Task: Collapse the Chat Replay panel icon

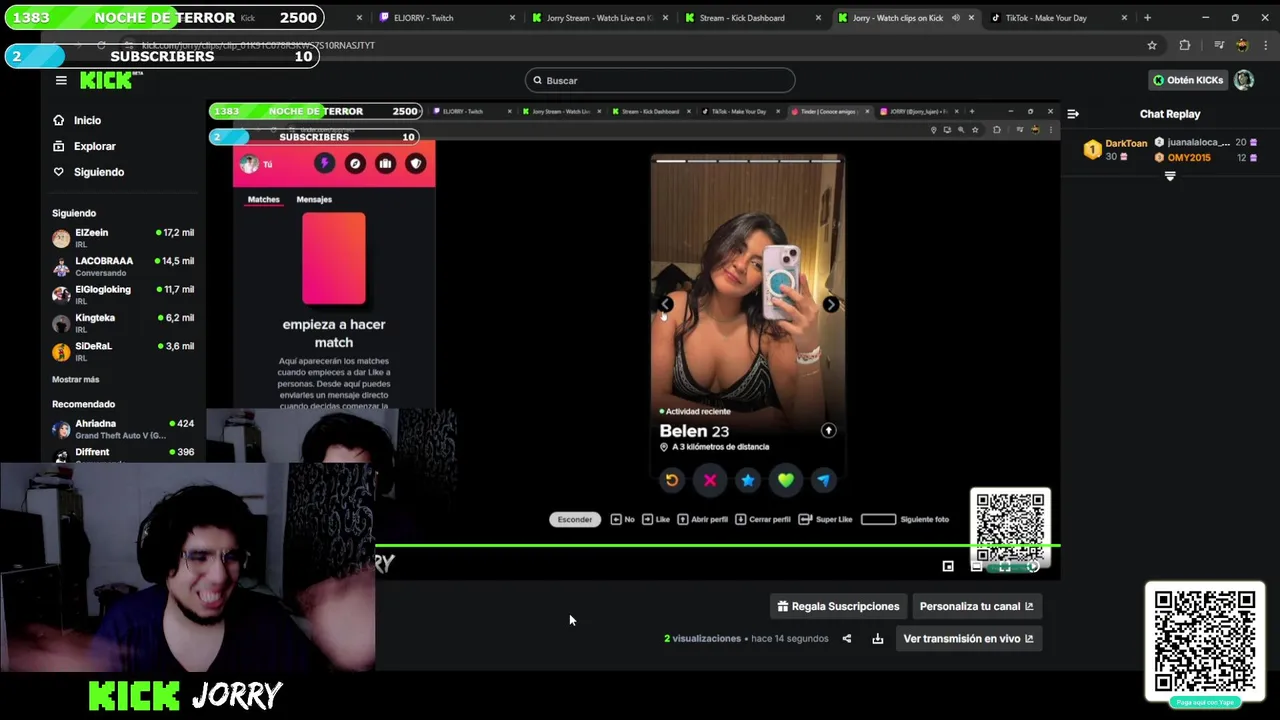Action: pos(1073,114)
